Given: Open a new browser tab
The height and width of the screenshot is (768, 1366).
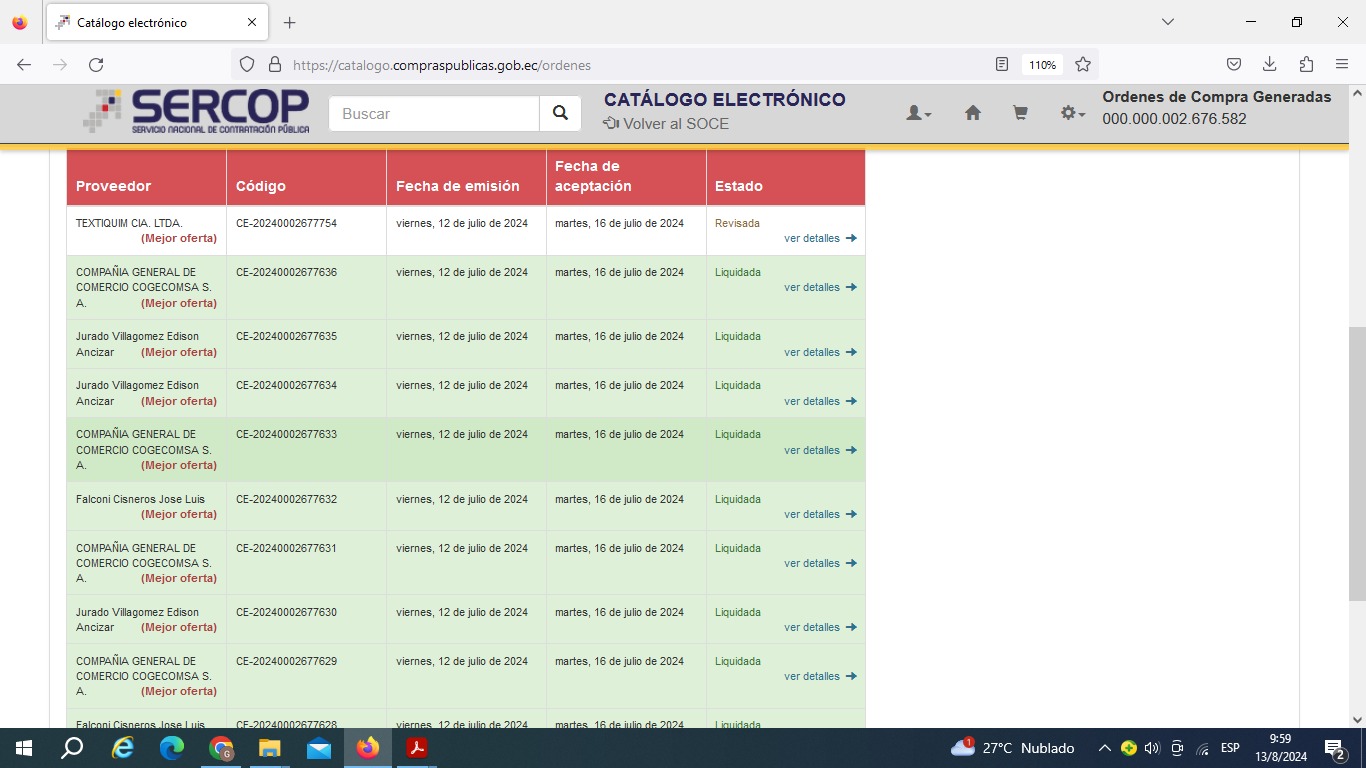Looking at the screenshot, I should coord(290,22).
